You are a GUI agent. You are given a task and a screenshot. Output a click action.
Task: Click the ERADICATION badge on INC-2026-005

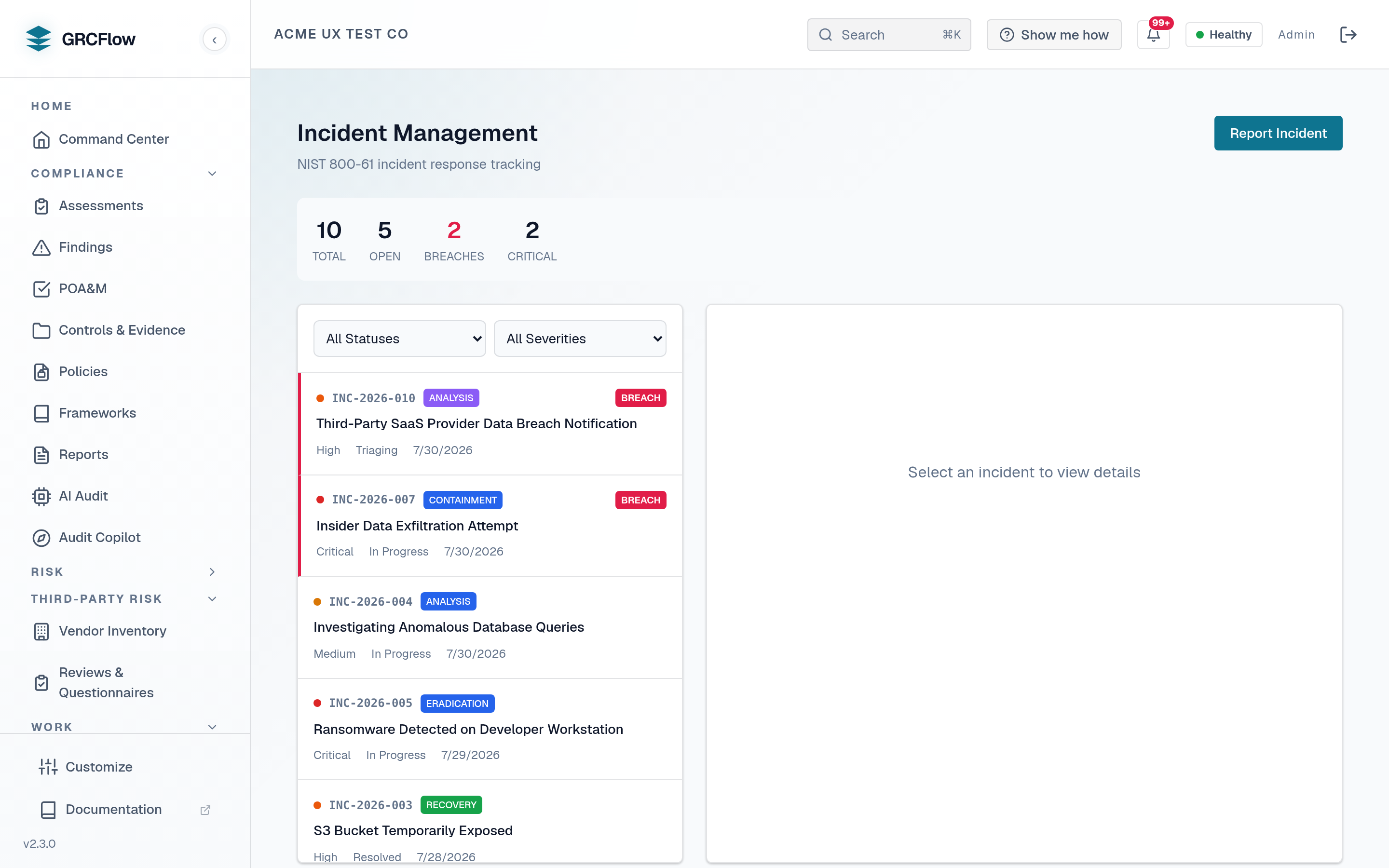point(457,703)
